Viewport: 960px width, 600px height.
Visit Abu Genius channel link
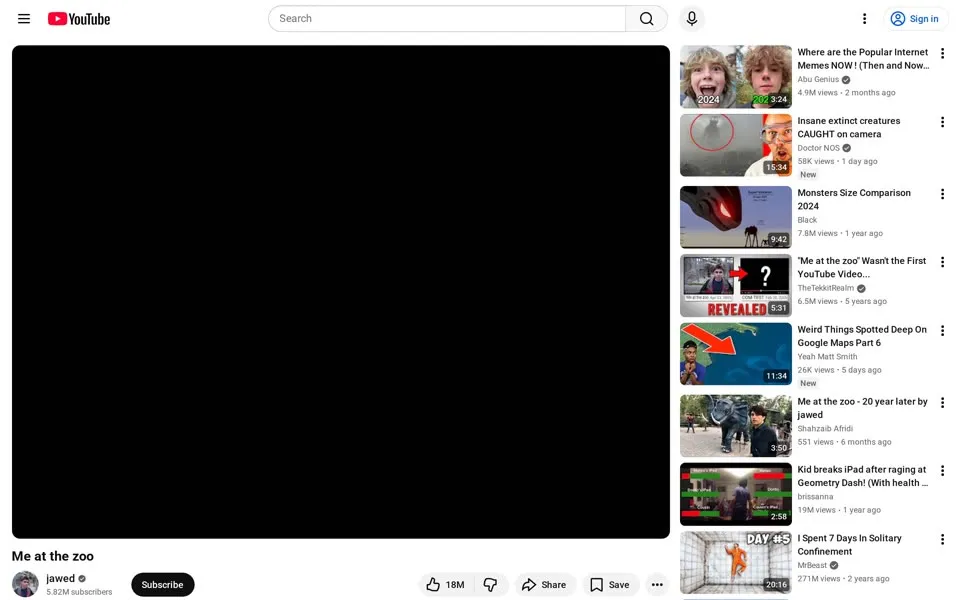pyautogui.click(x=818, y=79)
